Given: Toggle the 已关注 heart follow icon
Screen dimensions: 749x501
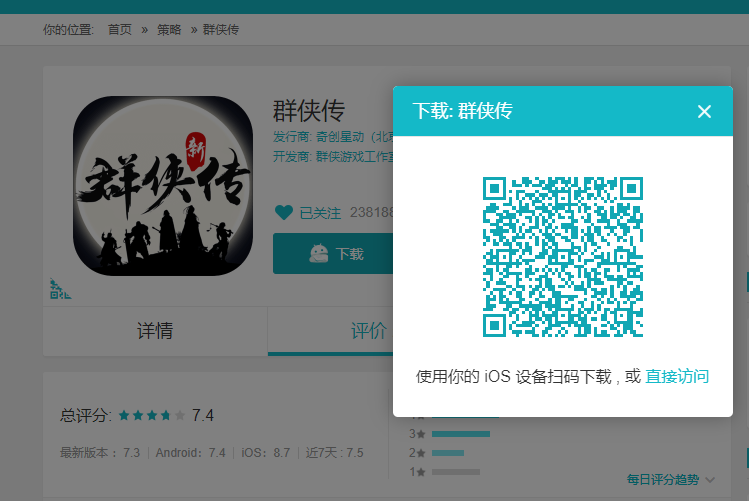Looking at the screenshot, I should (284, 213).
